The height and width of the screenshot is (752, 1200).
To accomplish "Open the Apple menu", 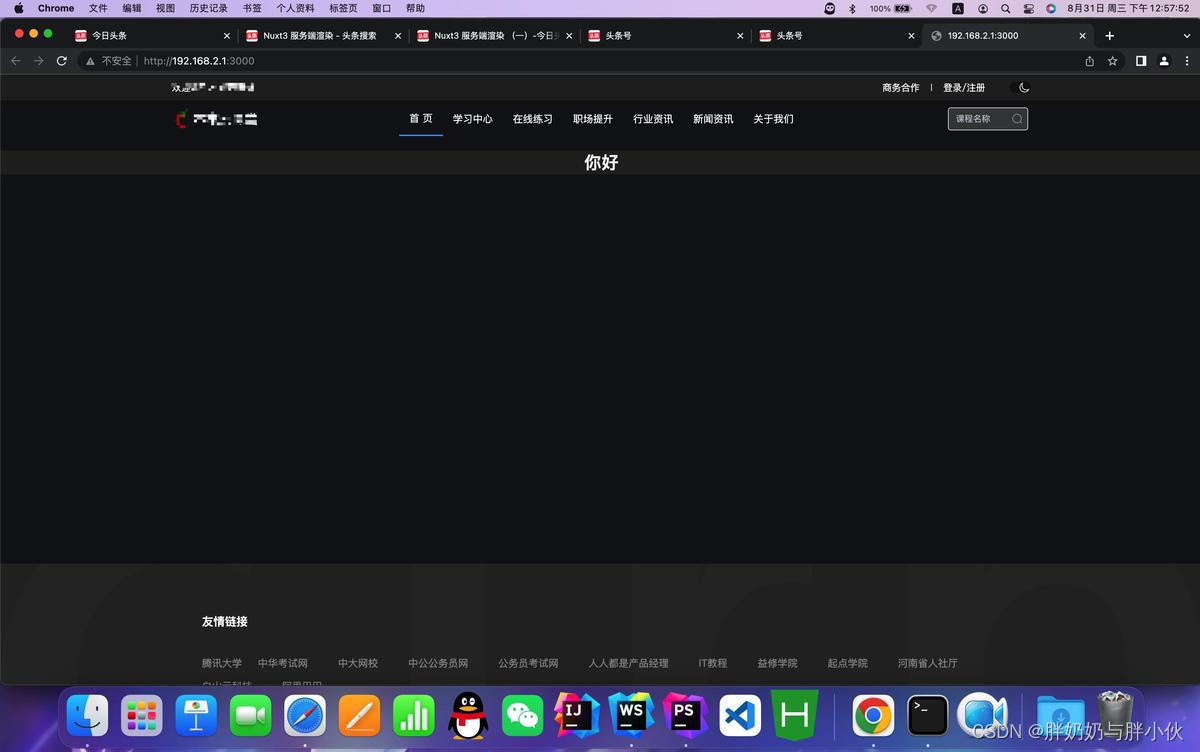I will (18, 8).
